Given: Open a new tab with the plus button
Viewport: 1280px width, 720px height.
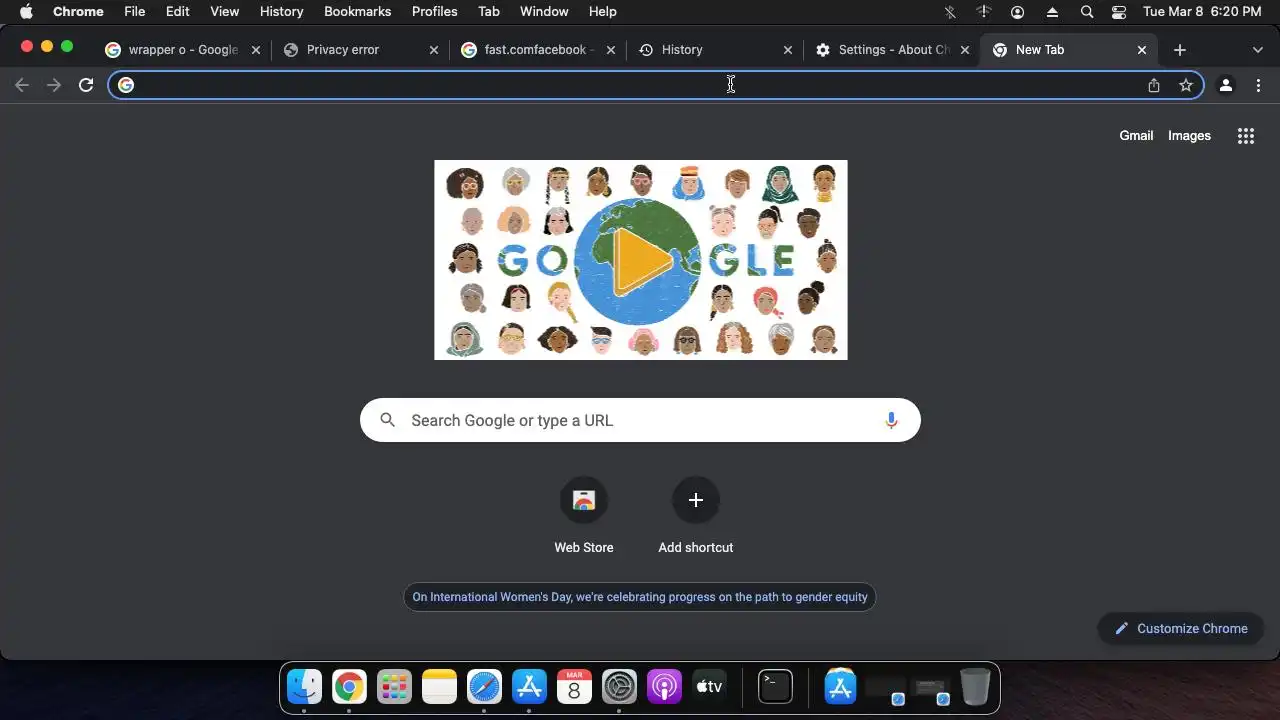Looking at the screenshot, I should (x=1180, y=50).
